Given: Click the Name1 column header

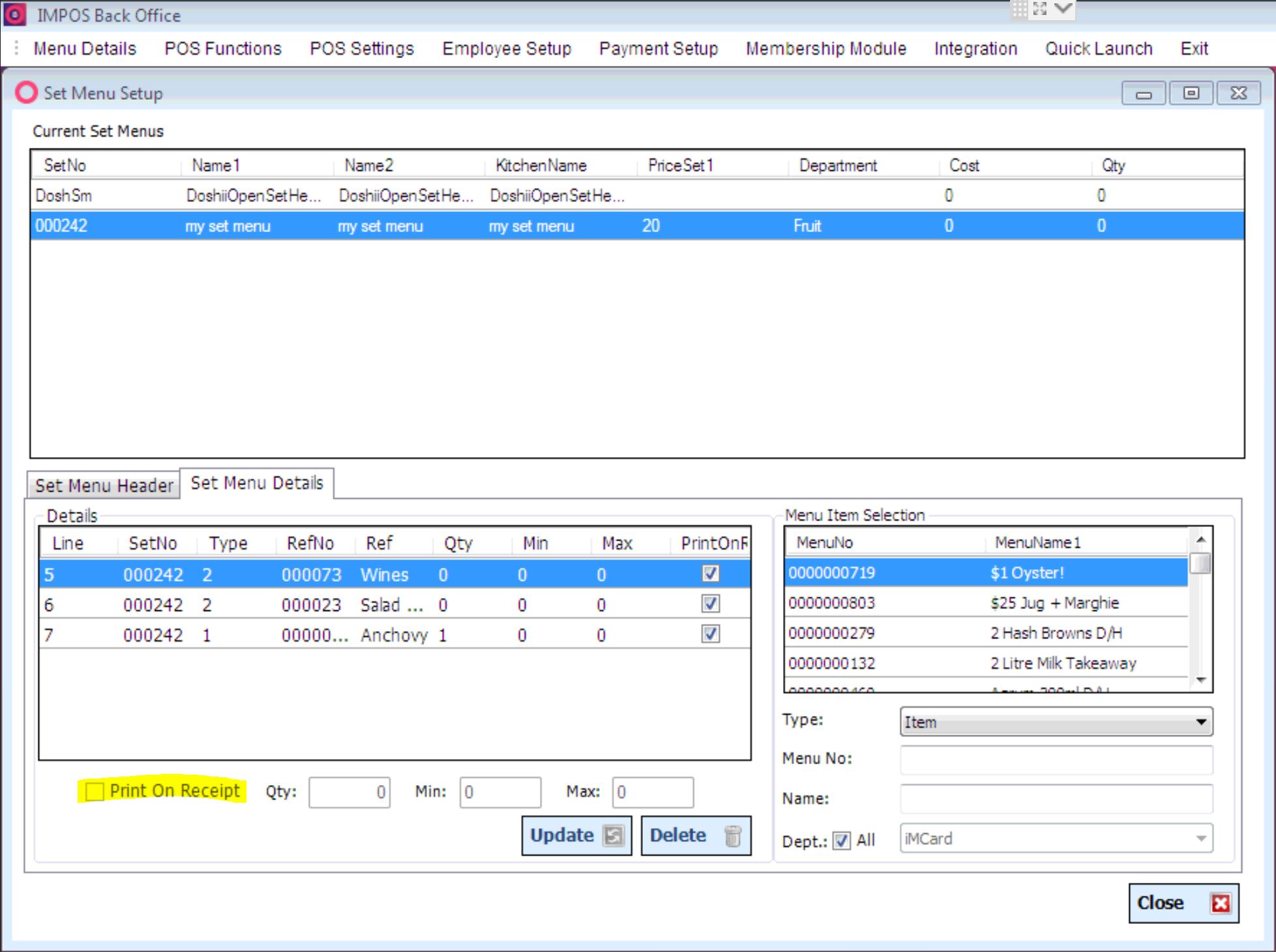Looking at the screenshot, I should point(257,166).
